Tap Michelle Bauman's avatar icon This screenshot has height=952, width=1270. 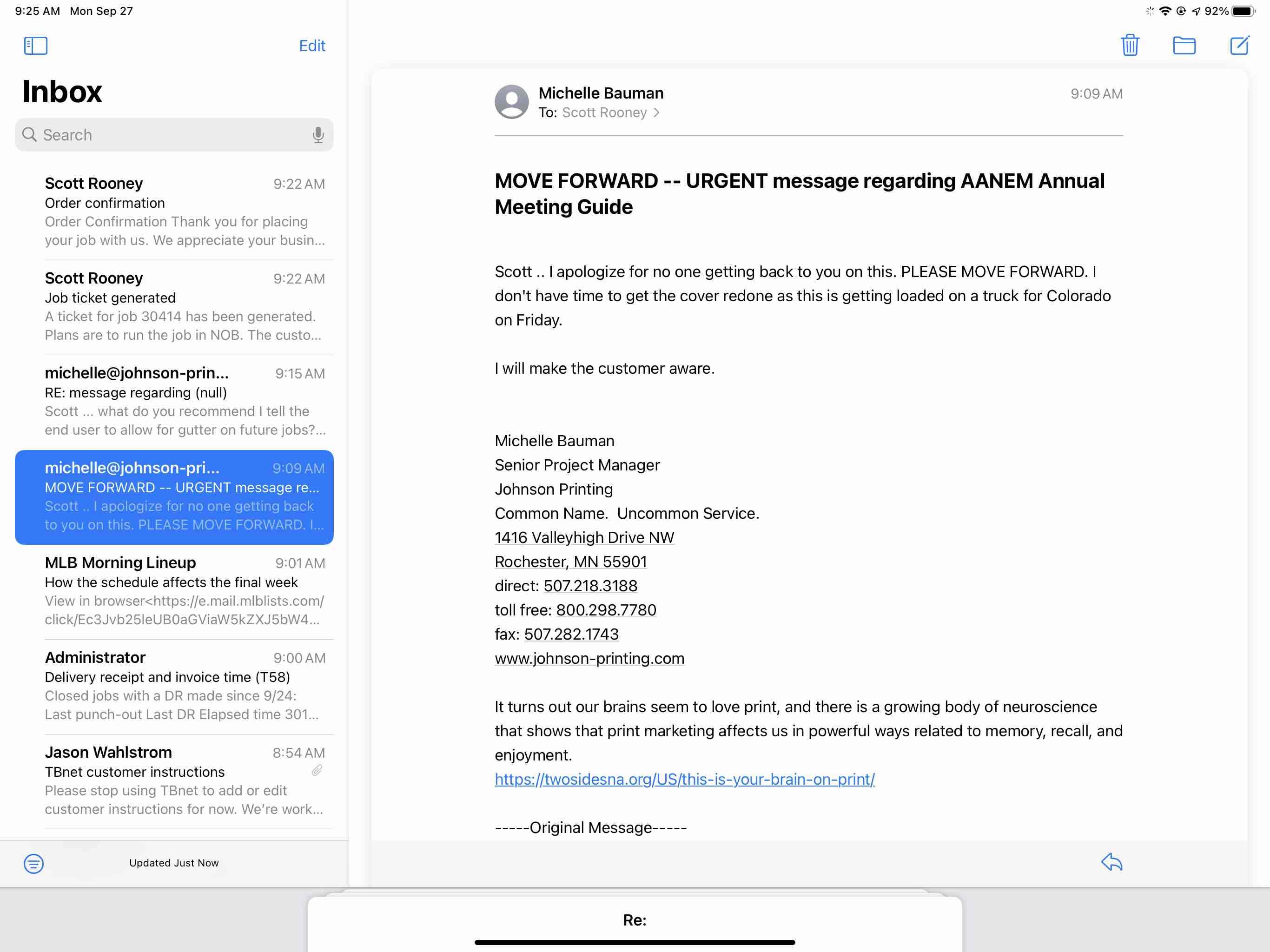pyautogui.click(x=511, y=102)
